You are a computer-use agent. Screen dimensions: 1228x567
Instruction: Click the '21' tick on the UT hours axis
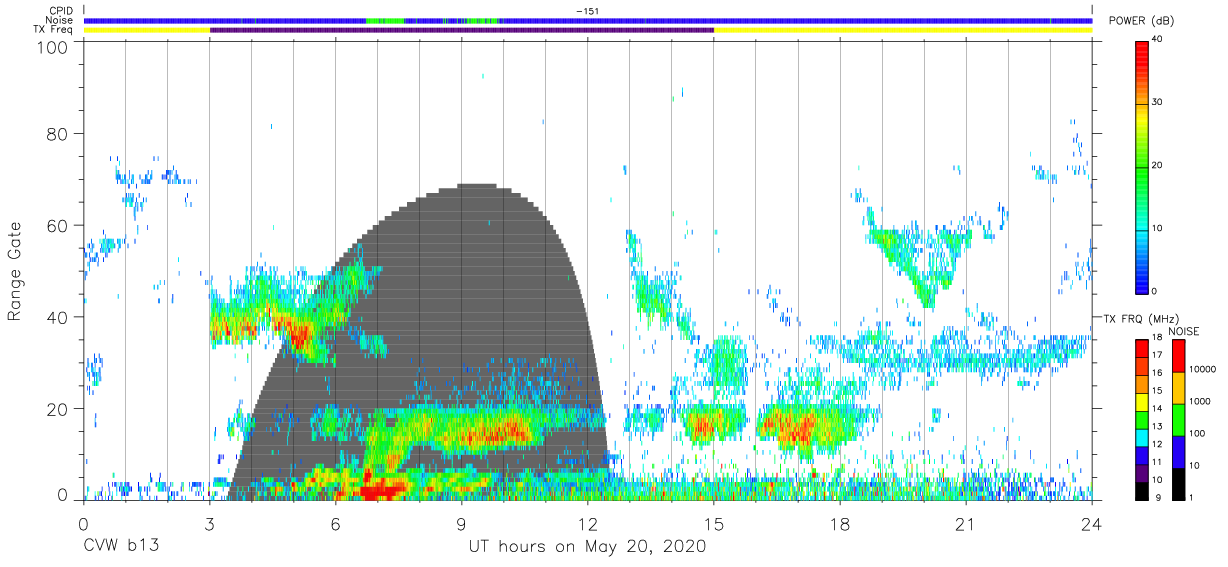coord(966,524)
